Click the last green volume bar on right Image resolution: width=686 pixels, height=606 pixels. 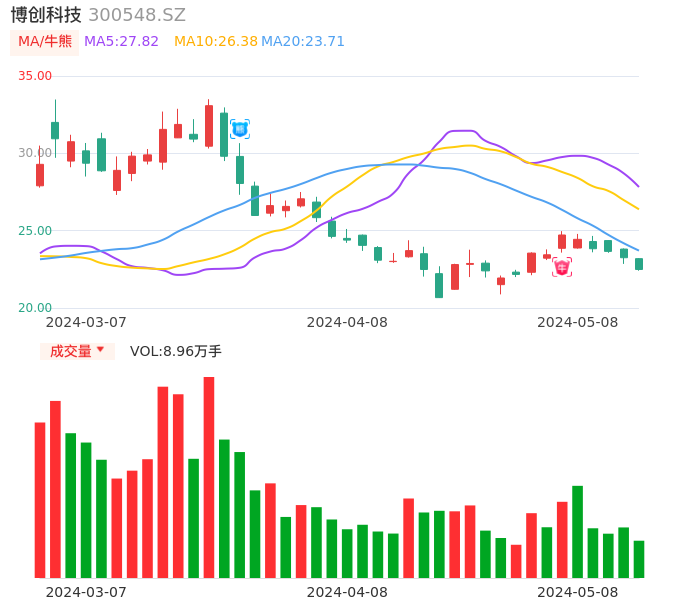[639, 559]
